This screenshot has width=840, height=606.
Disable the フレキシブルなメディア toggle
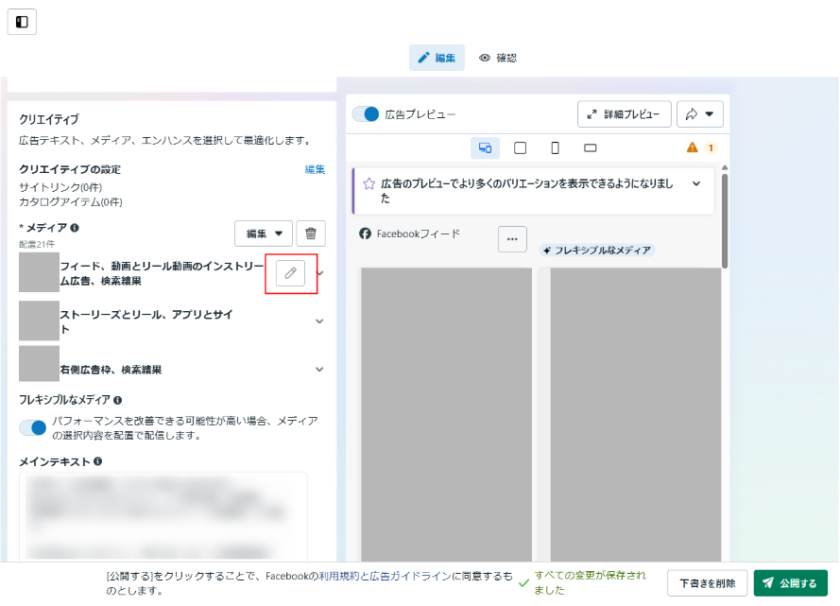coord(33,428)
